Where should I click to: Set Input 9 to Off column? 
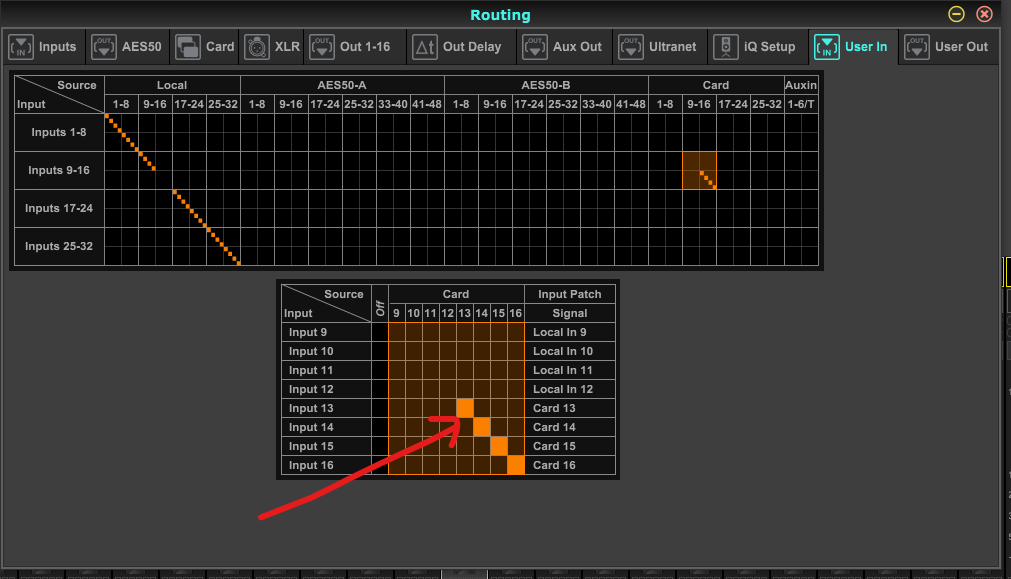point(380,332)
